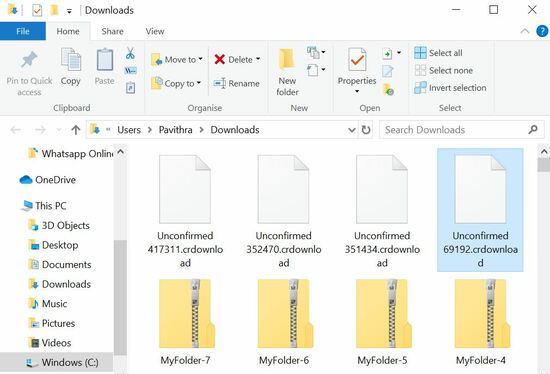Viewport: 550px width, 374px height.
Task: Open Videos in the sidebar
Action: (x=50, y=343)
